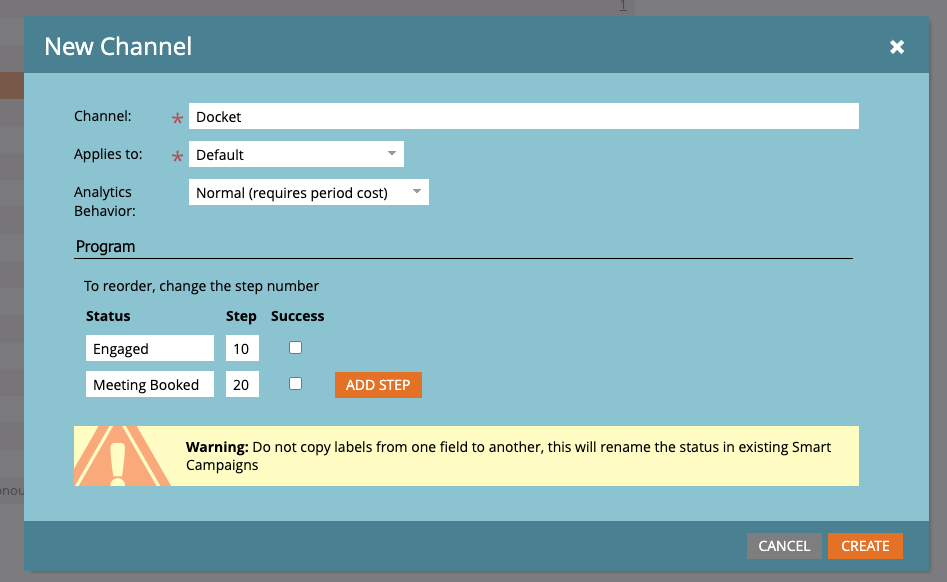Screen dimensions: 947x582
Task: Click the Status column header
Action: click(108, 316)
